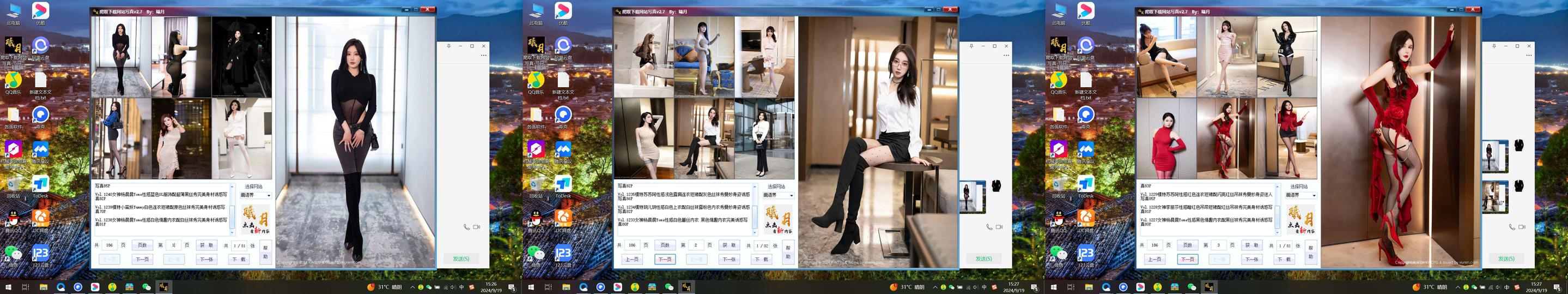Viewport: 1568px width, 294px height.
Task: Click the WeChat icon in the rightmost taskbar
Action: (1192, 287)
